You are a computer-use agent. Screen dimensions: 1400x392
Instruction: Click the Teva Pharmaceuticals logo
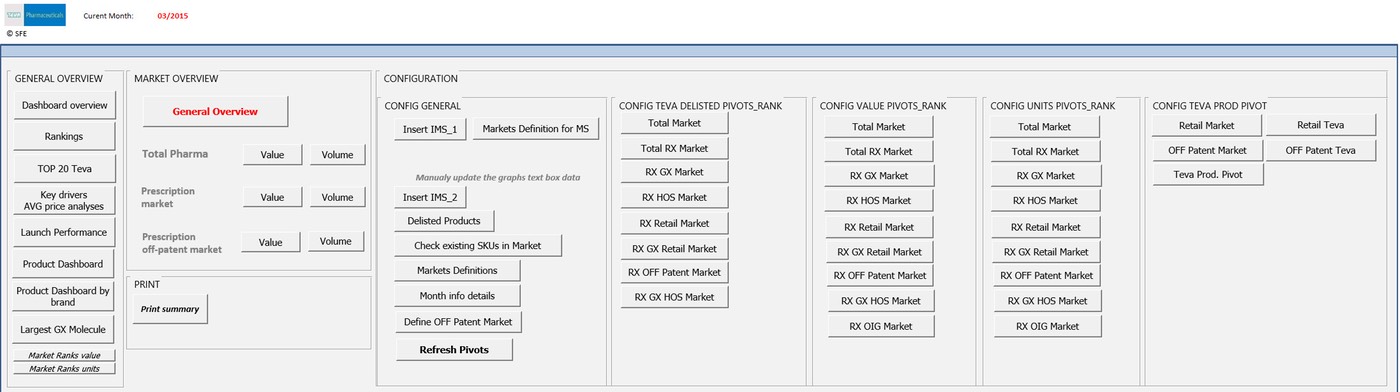(x=36, y=14)
